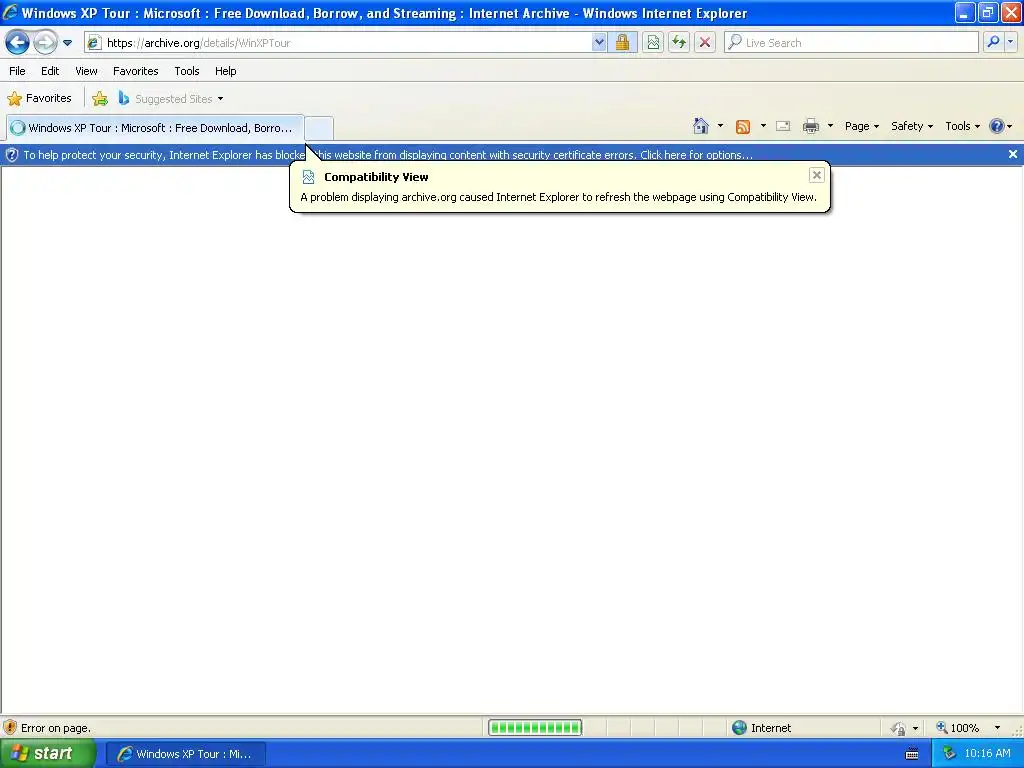1024x768 pixels.
Task: Click the 10:16 AM taskbar clock
Action: tap(987, 754)
